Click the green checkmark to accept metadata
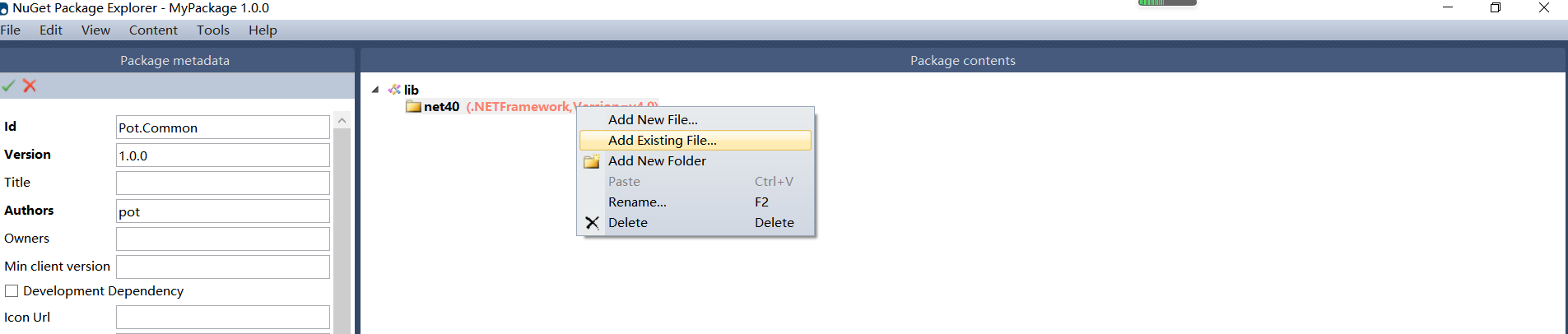Screen dimensions: 1568x334 8,86
